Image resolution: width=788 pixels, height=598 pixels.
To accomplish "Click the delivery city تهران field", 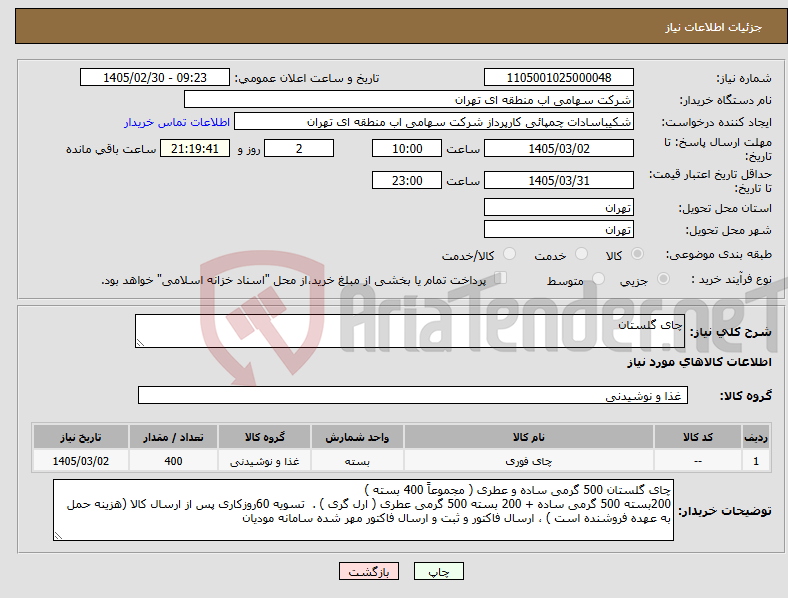I will click(x=558, y=229).
